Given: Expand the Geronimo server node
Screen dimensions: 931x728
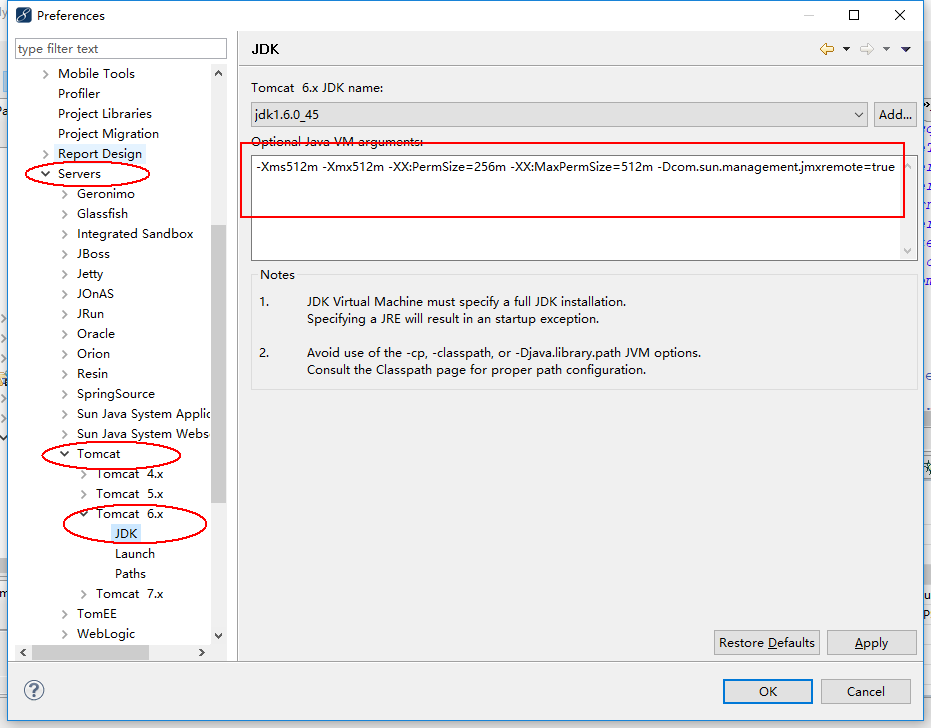Looking at the screenshot, I should pyautogui.click(x=65, y=194).
